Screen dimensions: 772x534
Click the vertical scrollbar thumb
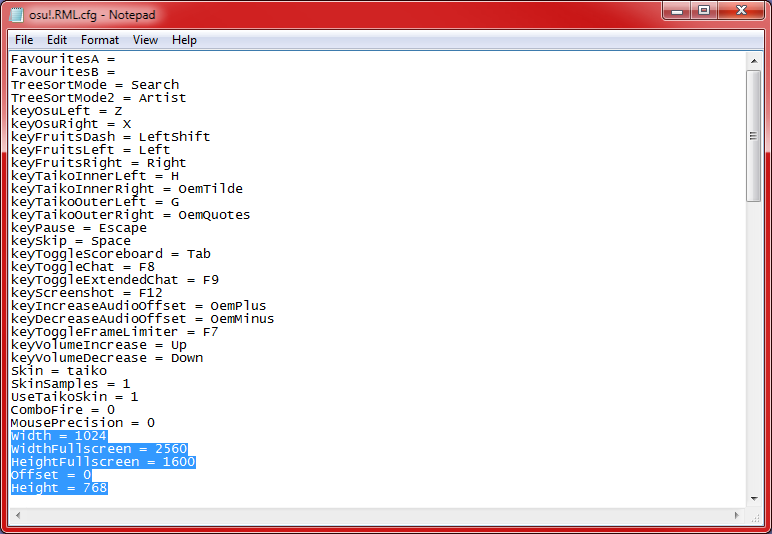[754, 136]
